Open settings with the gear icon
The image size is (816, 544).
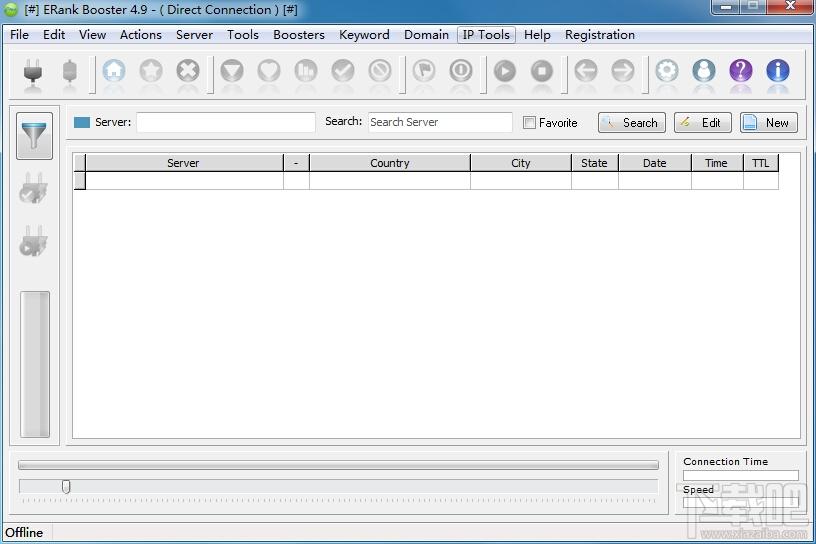click(667, 70)
